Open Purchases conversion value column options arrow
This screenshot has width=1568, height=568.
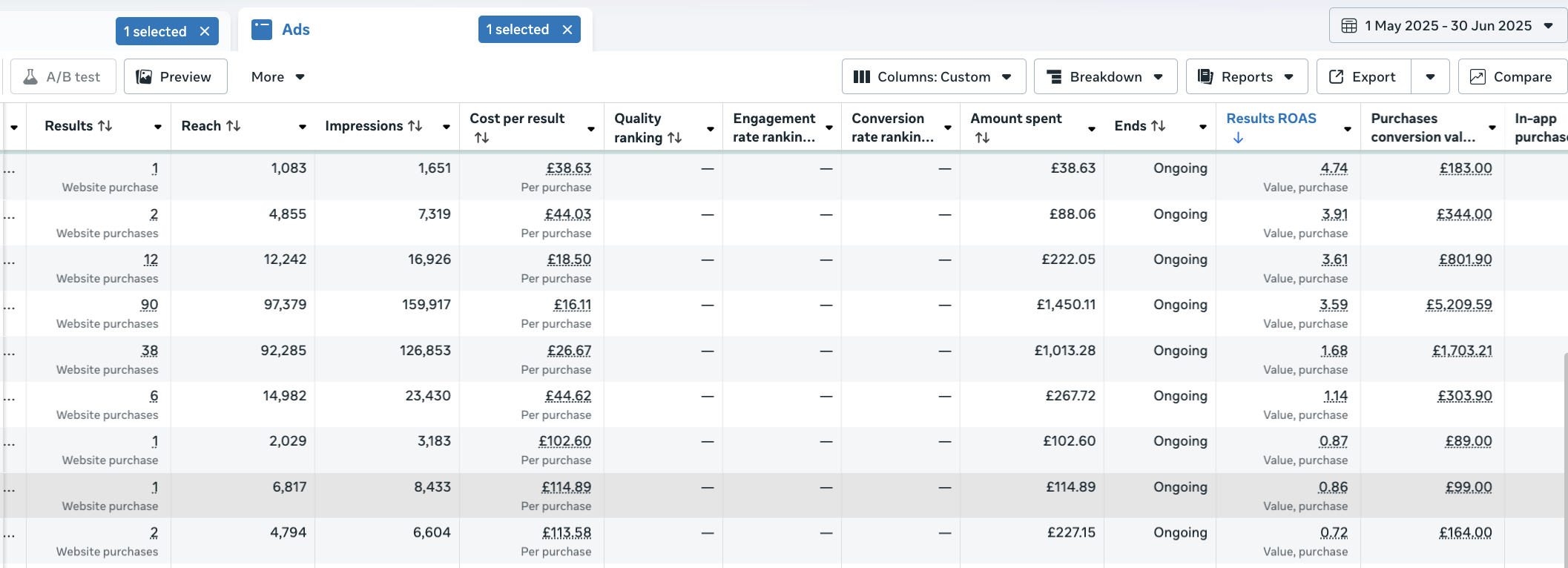(x=1492, y=128)
